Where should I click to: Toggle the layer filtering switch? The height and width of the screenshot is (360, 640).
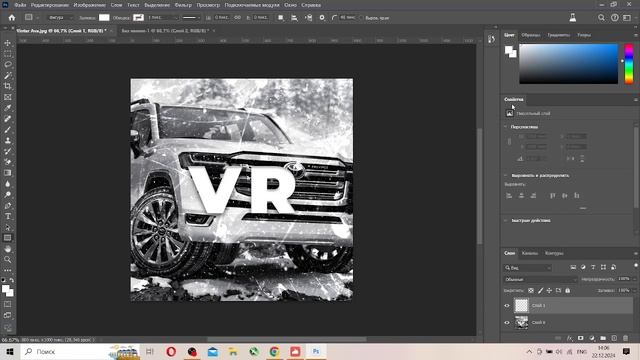[636, 266]
